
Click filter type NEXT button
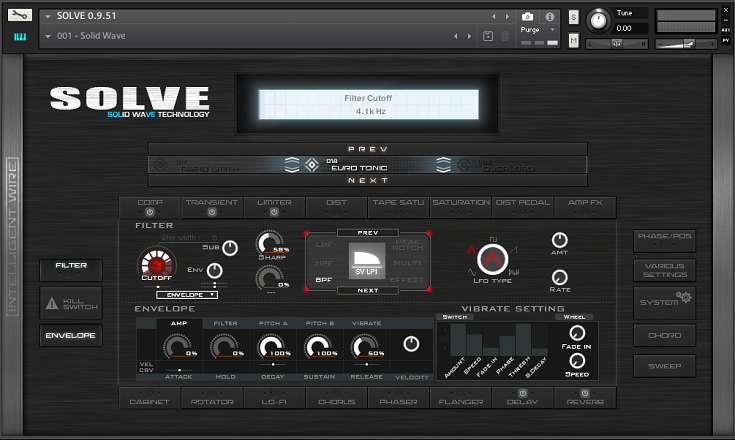(x=368, y=291)
